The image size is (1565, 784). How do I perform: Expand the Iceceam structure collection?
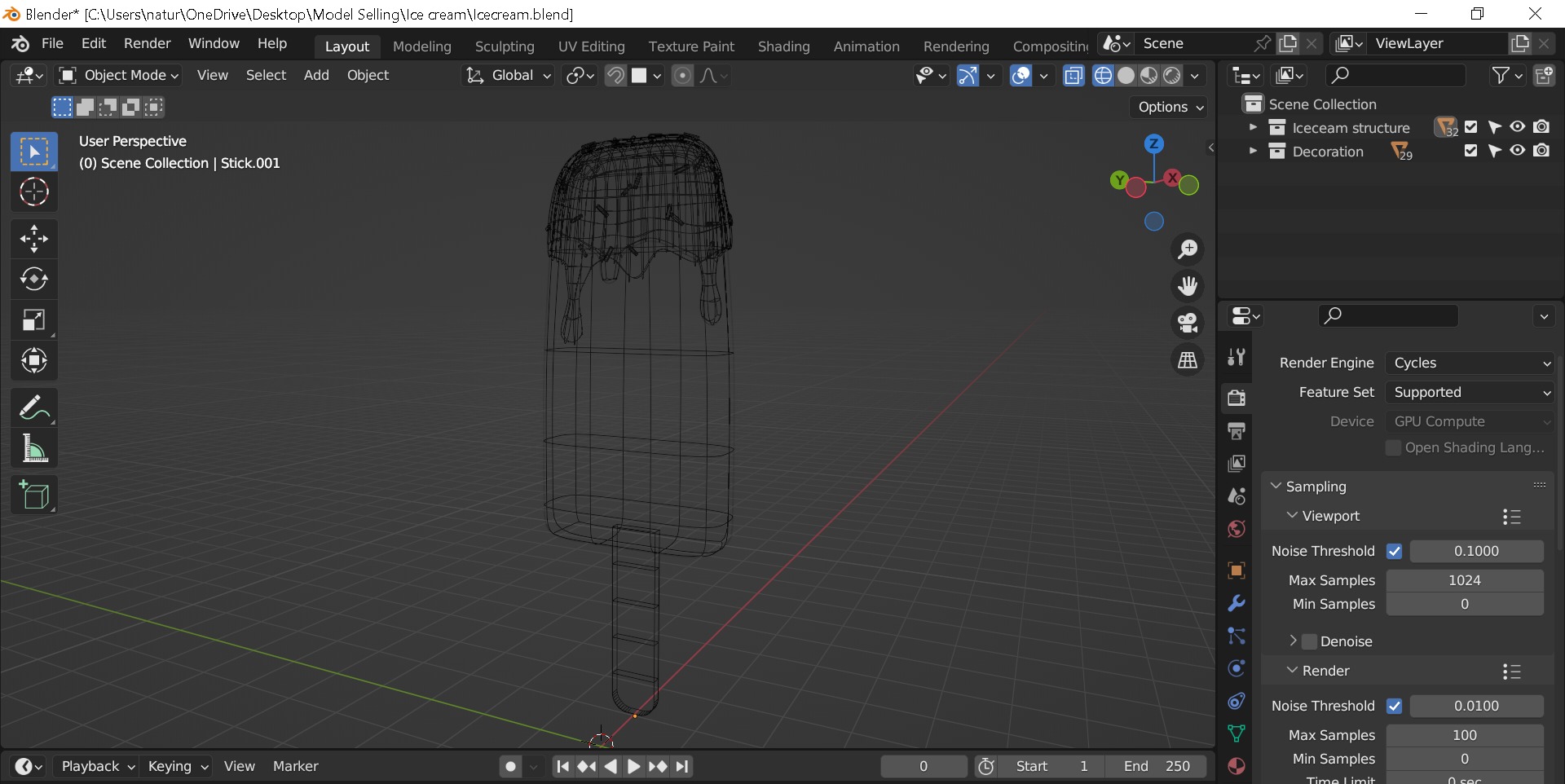coord(1253,128)
